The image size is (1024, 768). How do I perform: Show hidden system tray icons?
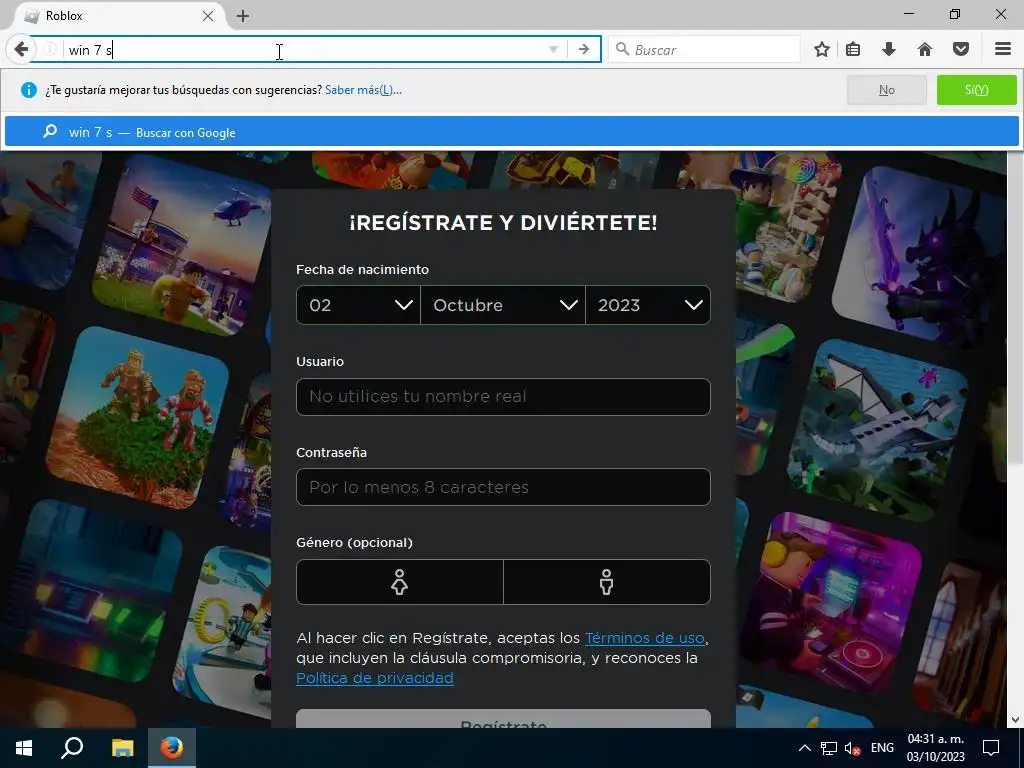coord(805,748)
